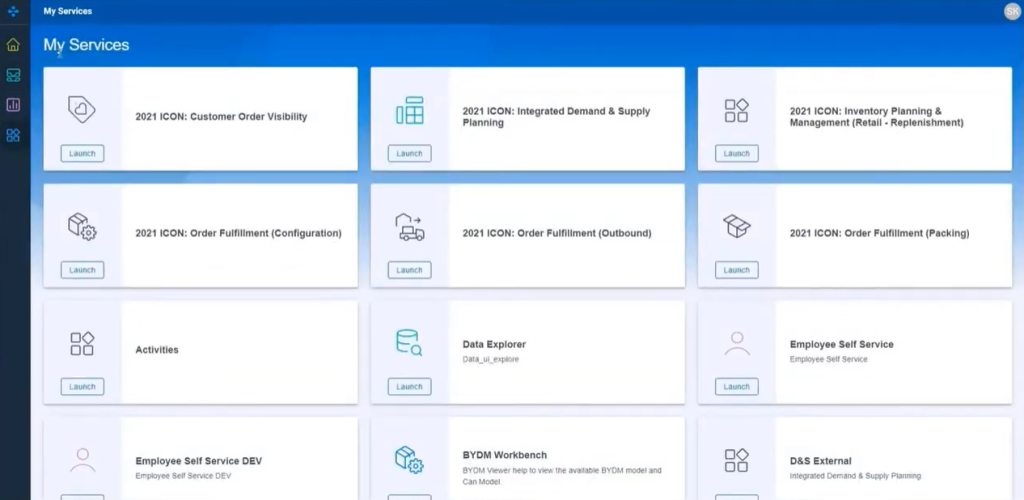This screenshot has width=1024, height=500.
Task: Click the home icon in left sidebar
Action: 13,45
